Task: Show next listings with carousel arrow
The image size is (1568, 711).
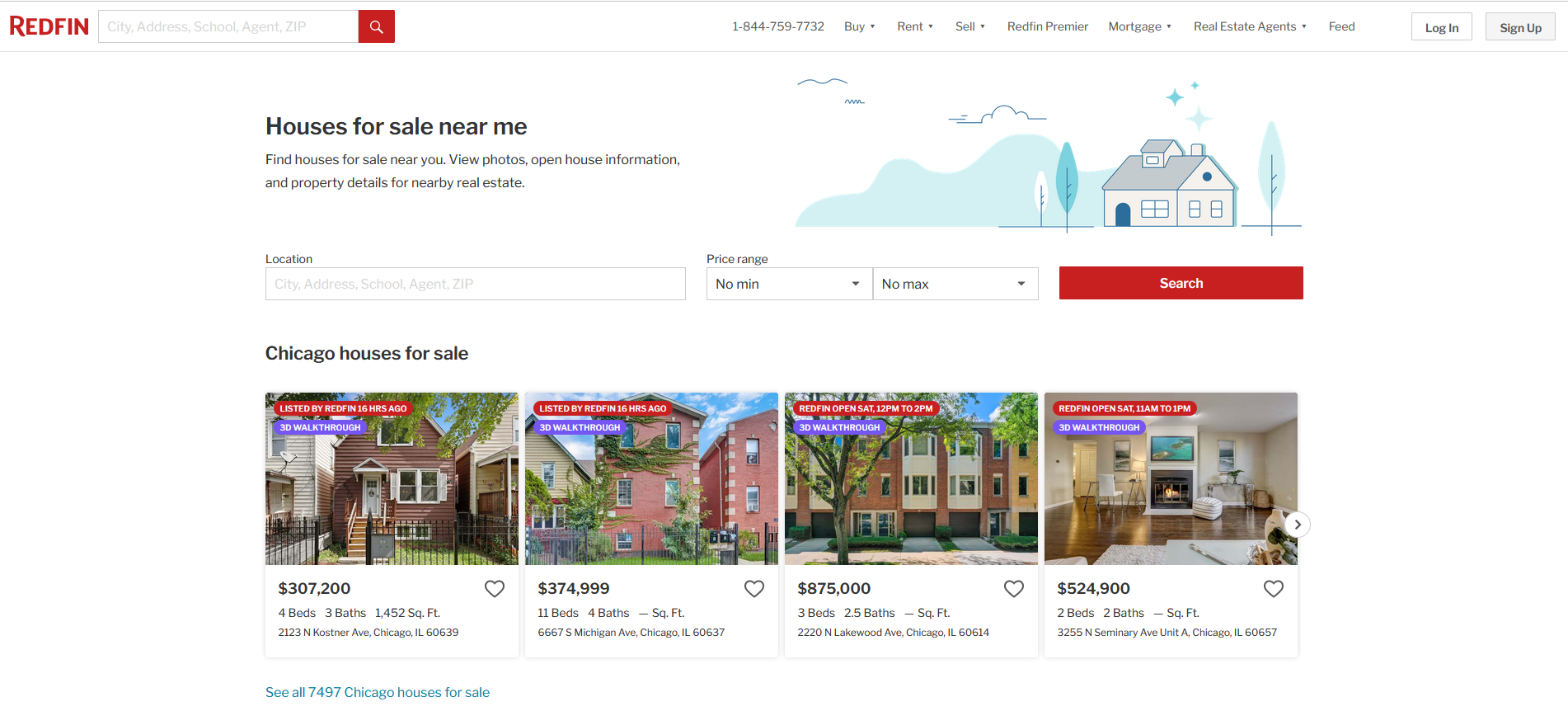Action: [1298, 525]
